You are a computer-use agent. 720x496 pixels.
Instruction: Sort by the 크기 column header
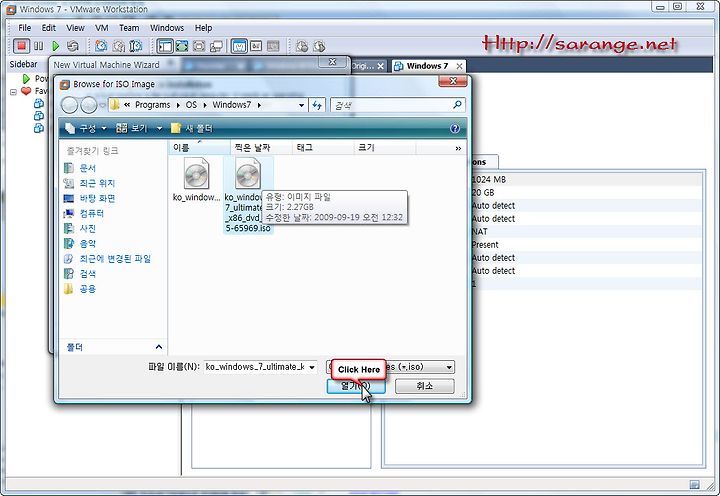(384, 148)
